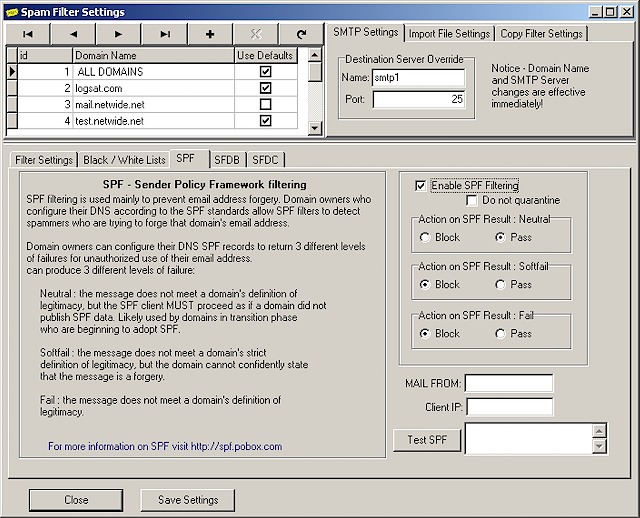This screenshot has width=640, height=518.
Task: Check Use Defaults for mail.netwide.net
Action: click(266, 104)
